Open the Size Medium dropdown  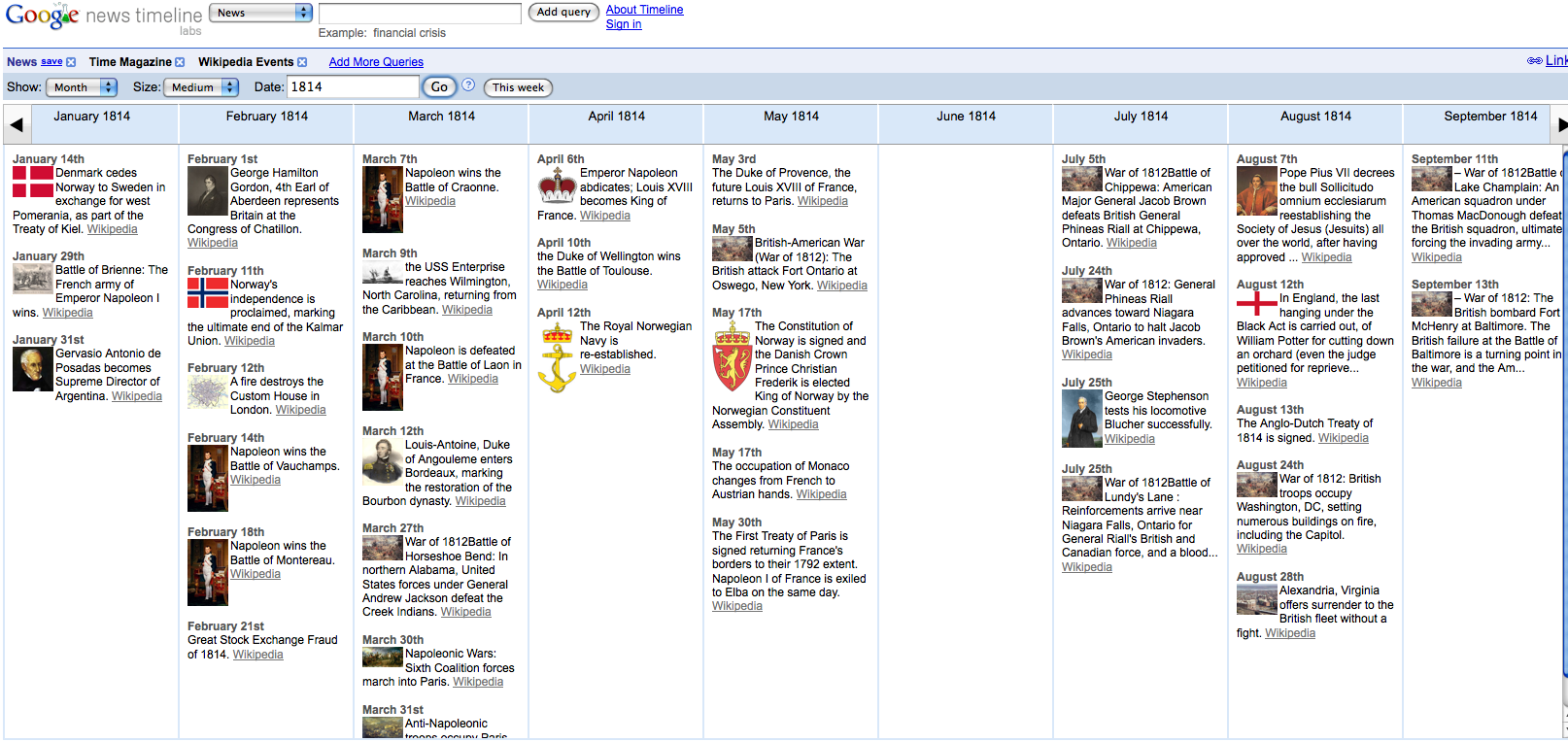[x=201, y=87]
